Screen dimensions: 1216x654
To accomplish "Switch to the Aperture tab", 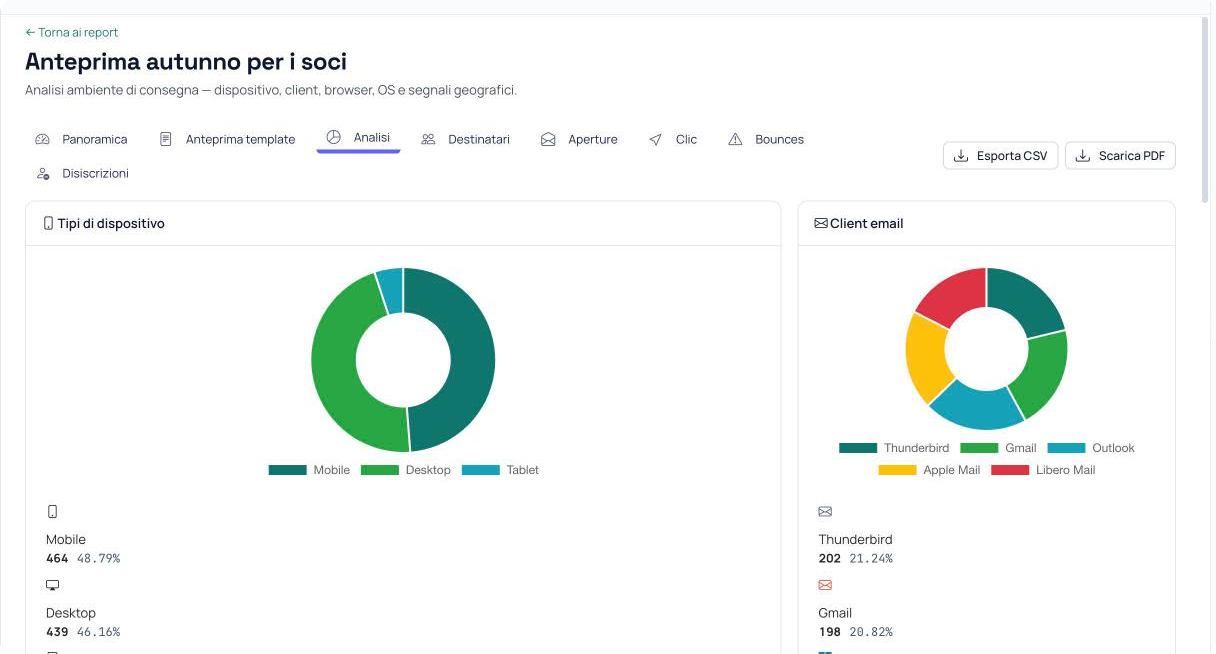I will pyautogui.click(x=579, y=139).
